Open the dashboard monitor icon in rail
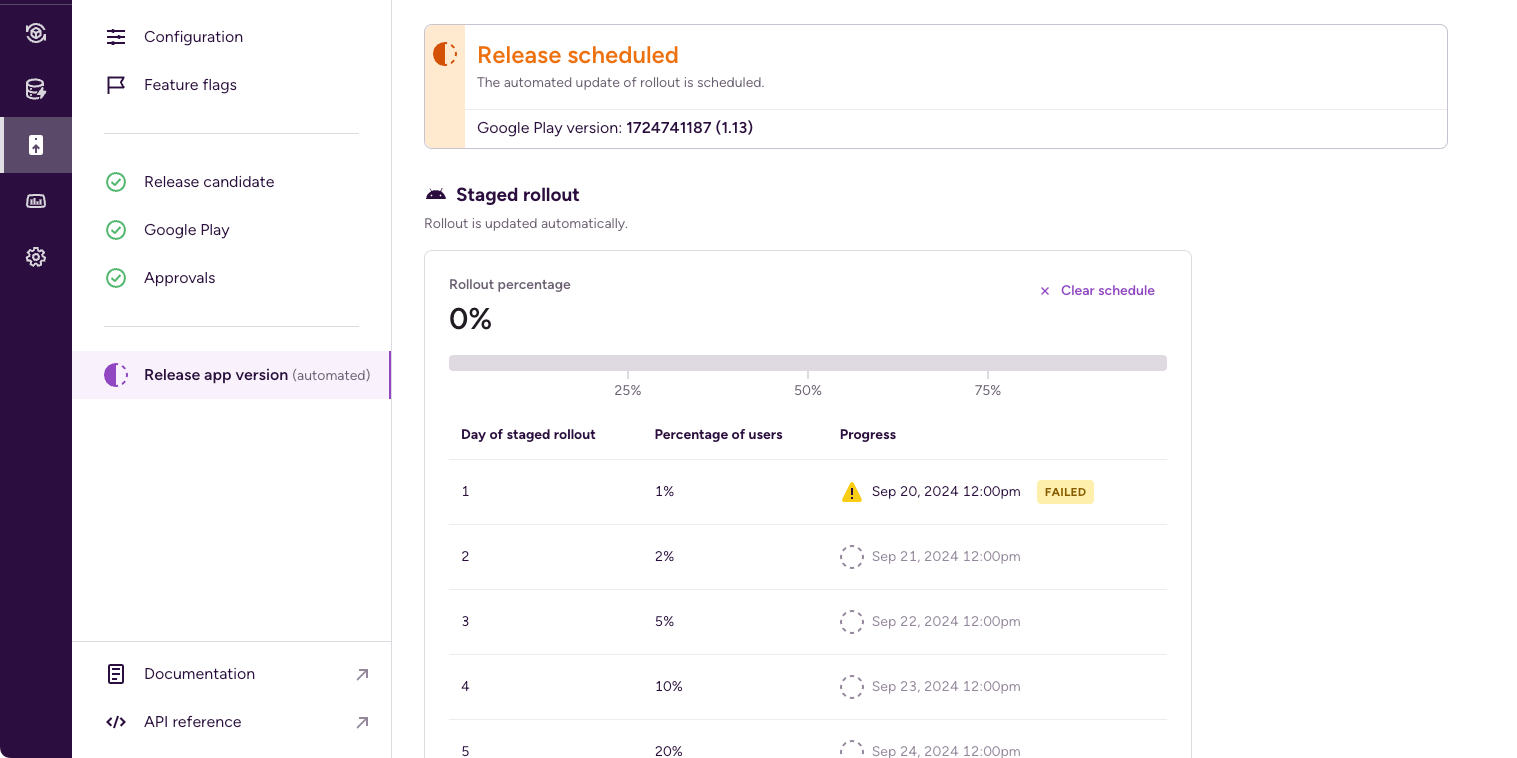Screen dimensions: 1517x758 (36, 201)
